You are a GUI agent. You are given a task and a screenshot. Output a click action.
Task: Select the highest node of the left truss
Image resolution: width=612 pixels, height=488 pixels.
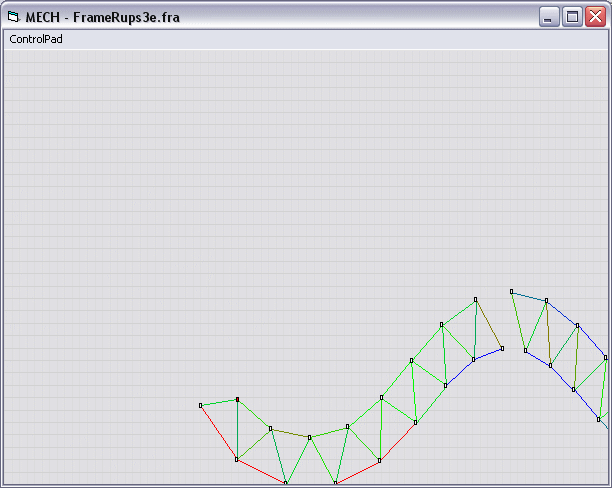(475, 299)
